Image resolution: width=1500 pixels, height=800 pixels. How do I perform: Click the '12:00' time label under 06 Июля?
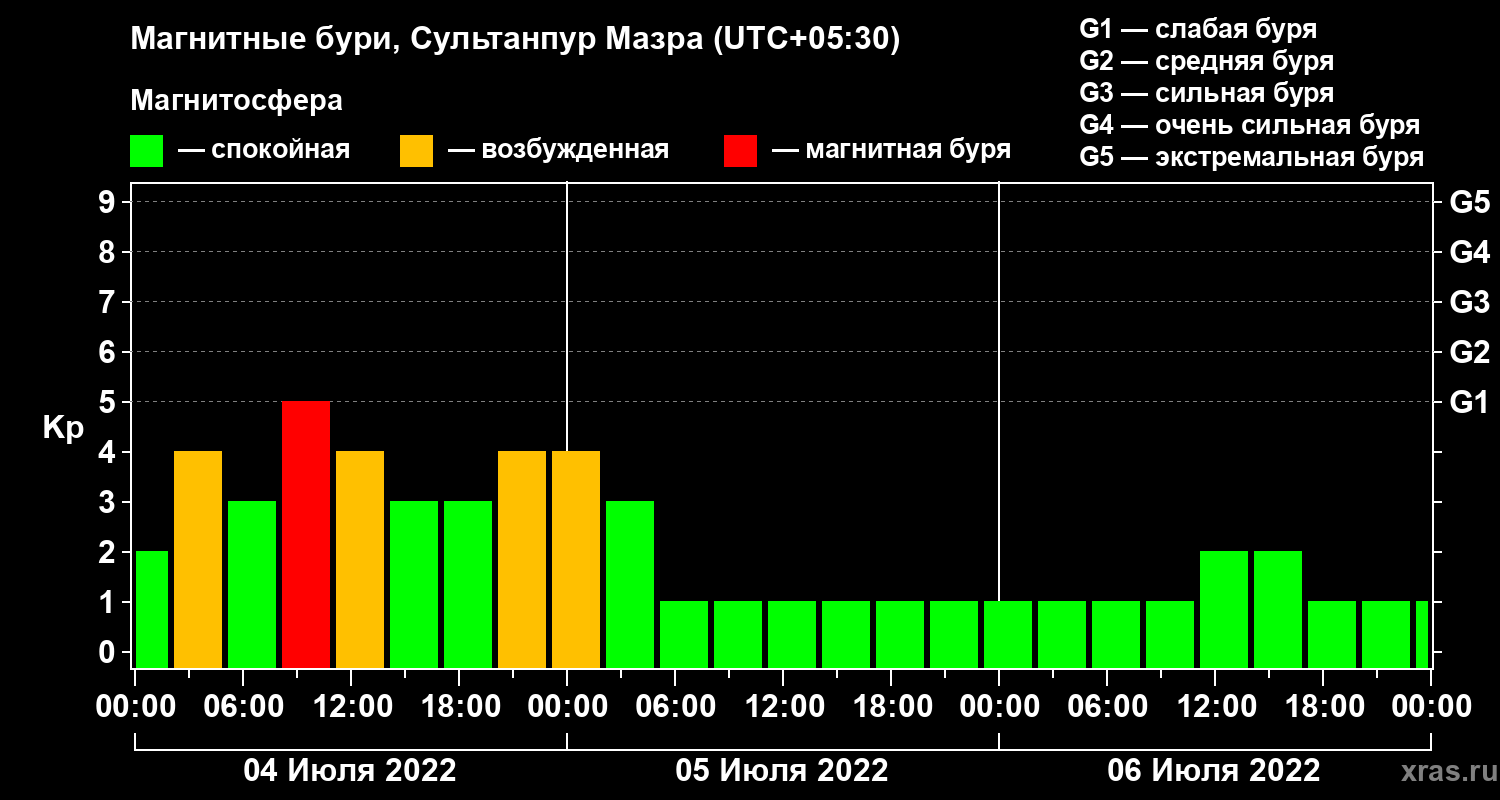click(x=1215, y=707)
